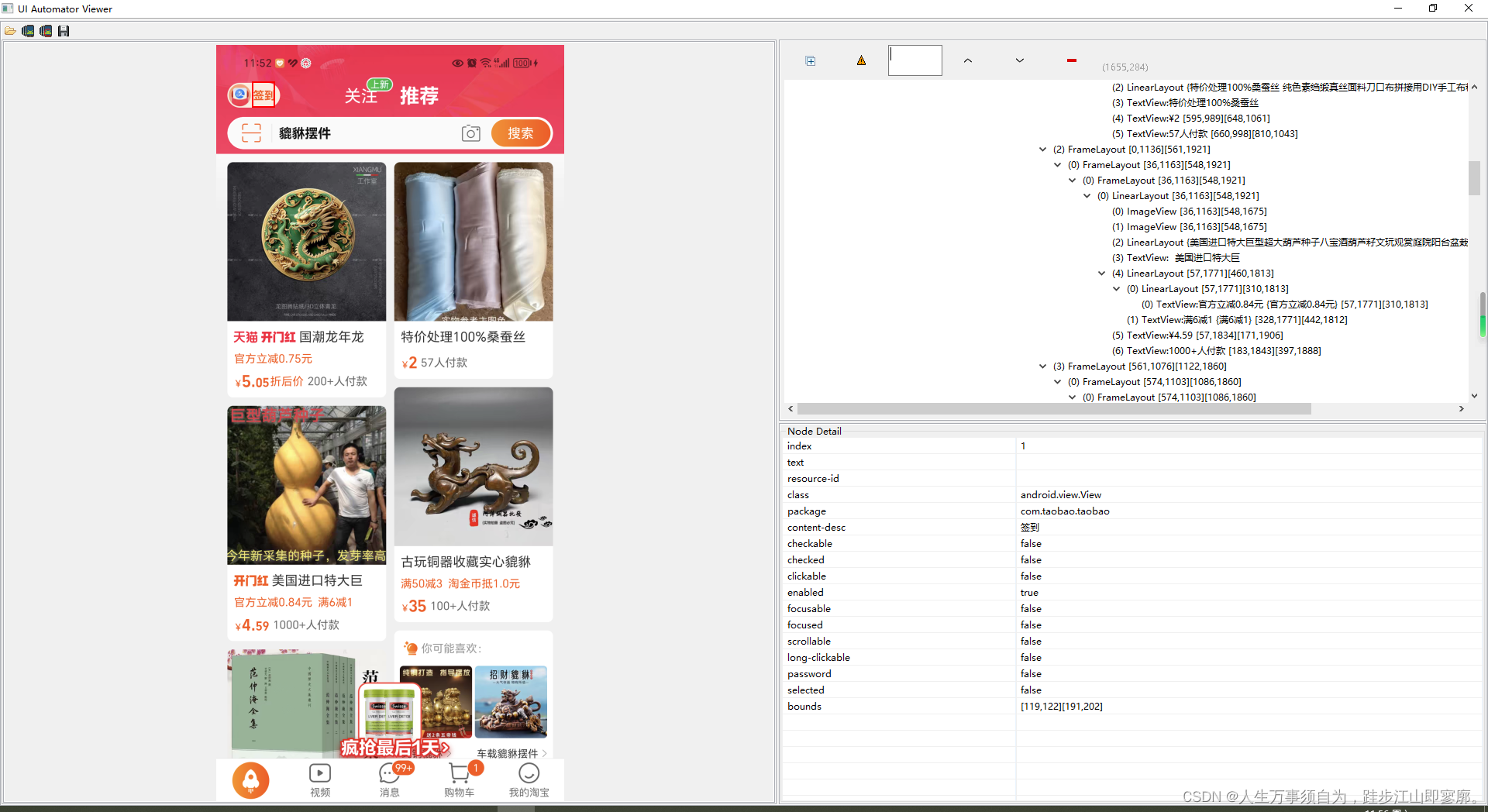Open the silk fabric rolls product image

pos(474,241)
